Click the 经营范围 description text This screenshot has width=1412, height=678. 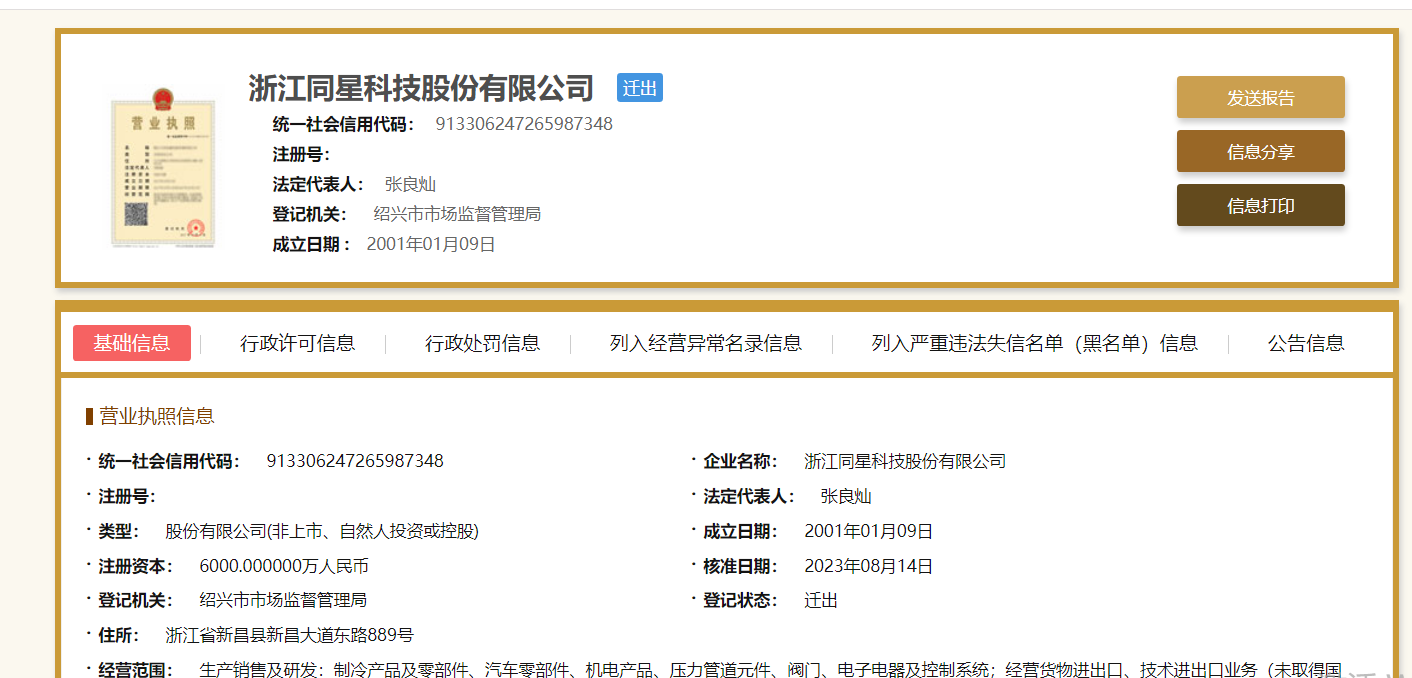pyautogui.click(x=770, y=669)
